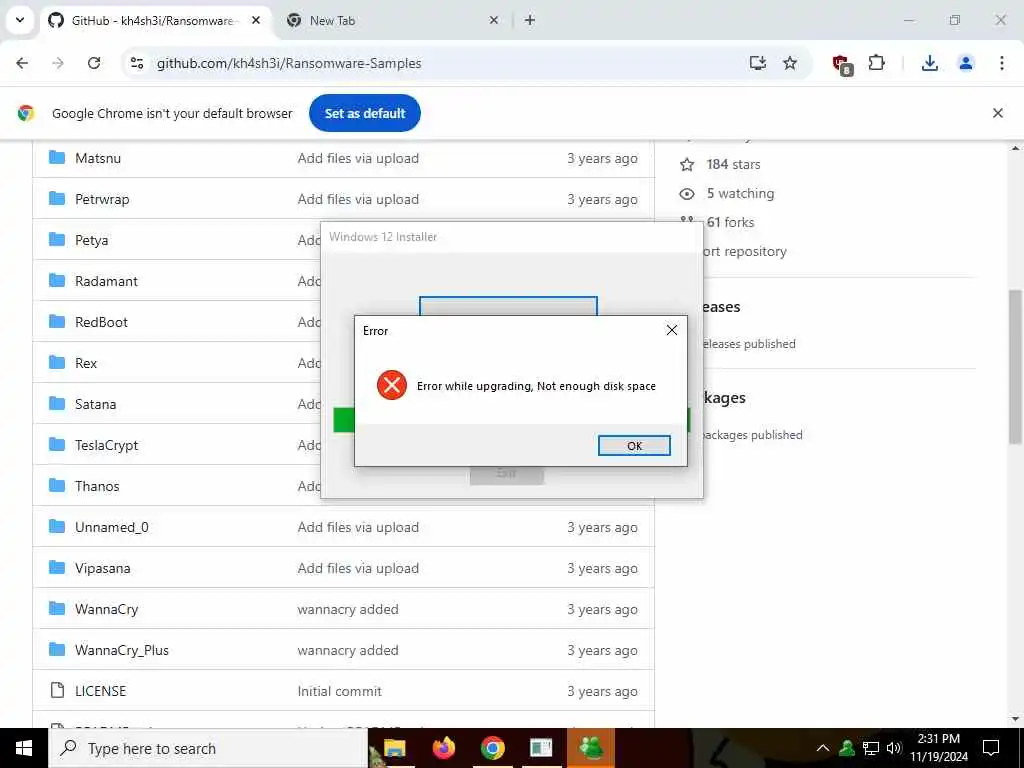The height and width of the screenshot is (768, 1024).
Task: Open the Extensions puzzle icon
Action: tap(876, 63)
